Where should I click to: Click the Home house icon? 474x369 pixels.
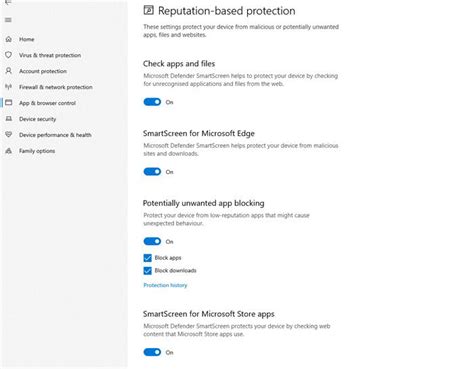point(9,39)
